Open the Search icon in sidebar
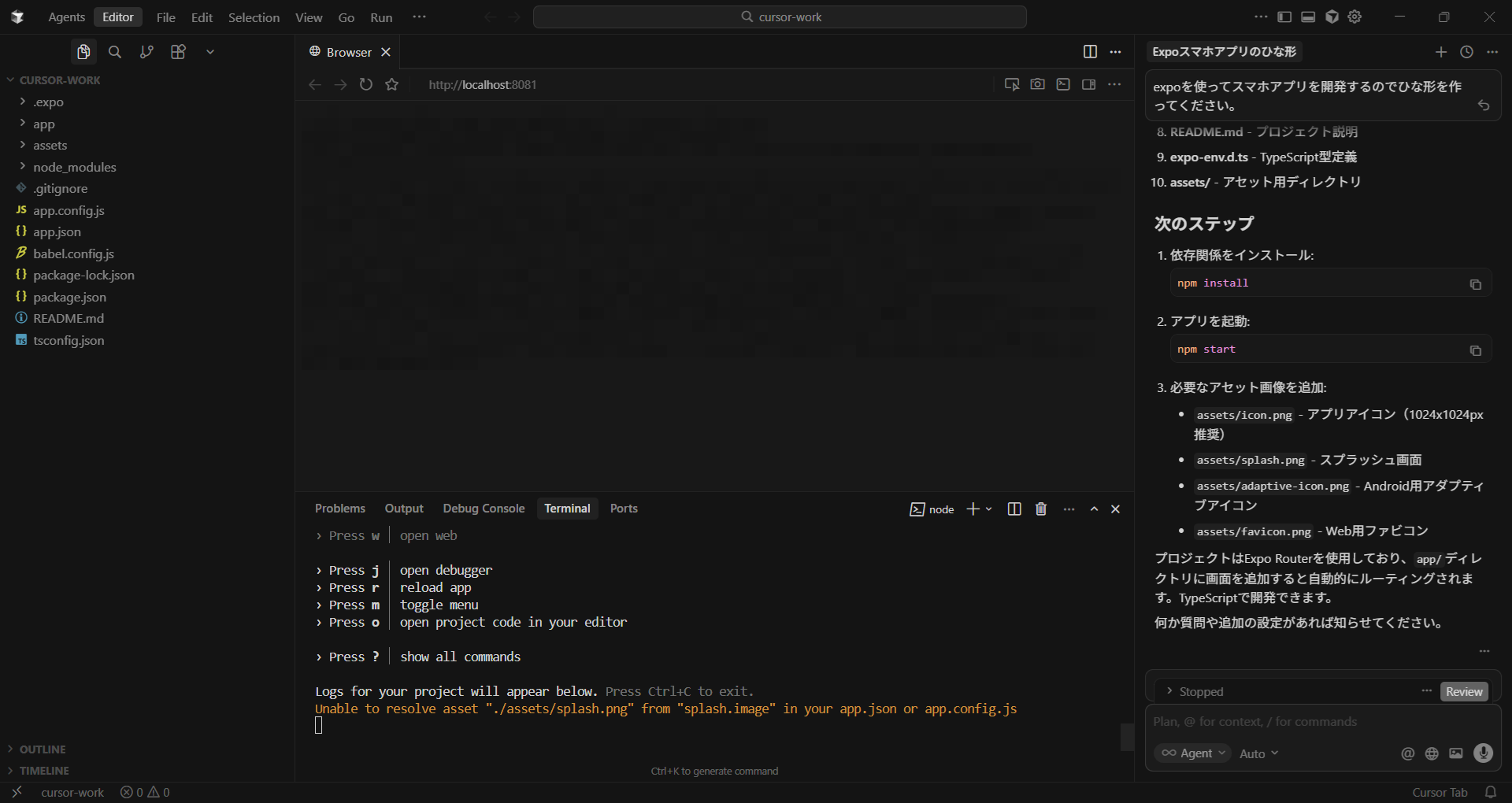Image resolution: width=1512 pixels, height=803 pixels. (115, 52)
